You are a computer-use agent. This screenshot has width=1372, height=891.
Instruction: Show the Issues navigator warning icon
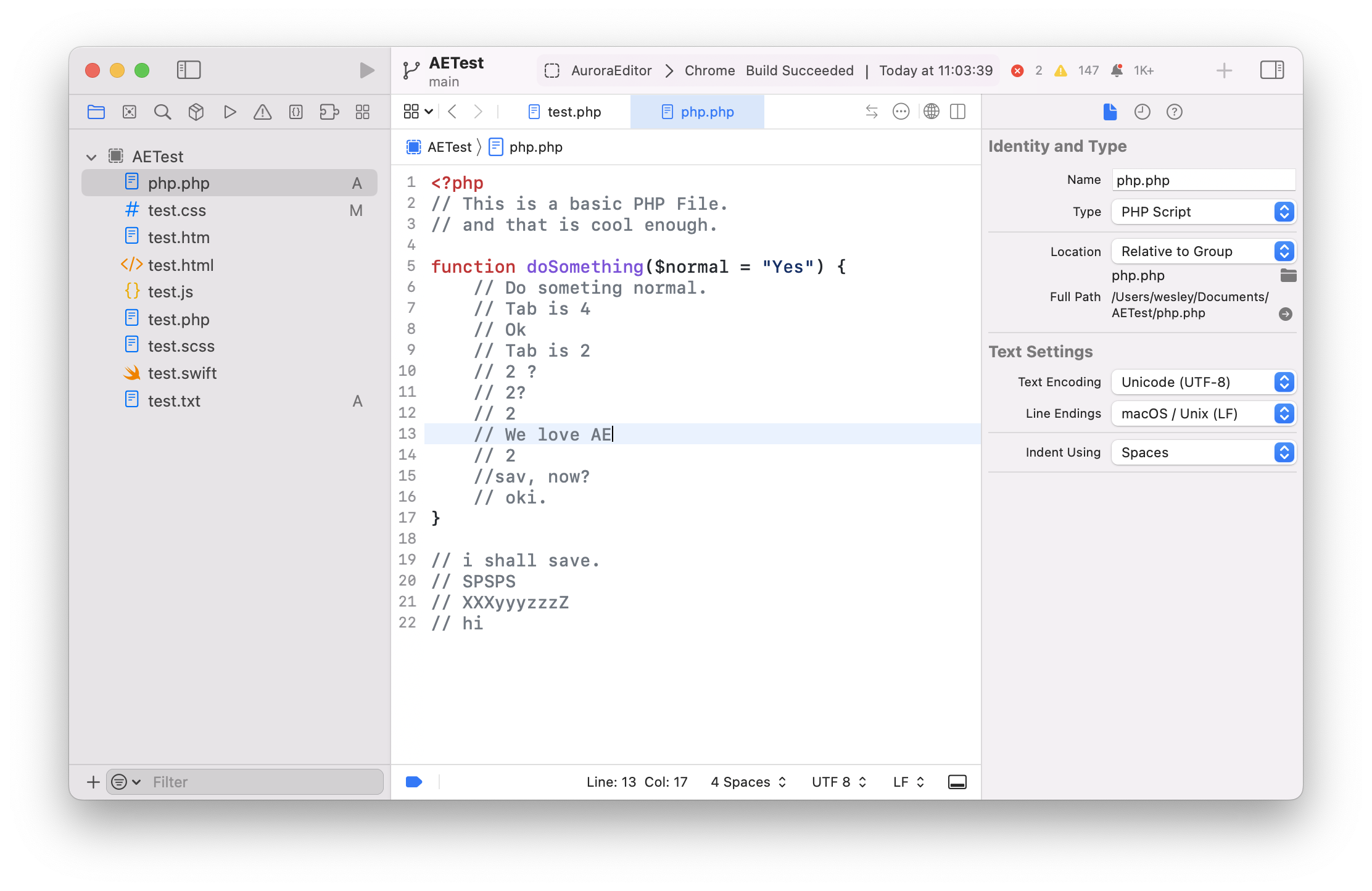pos(262,112)
